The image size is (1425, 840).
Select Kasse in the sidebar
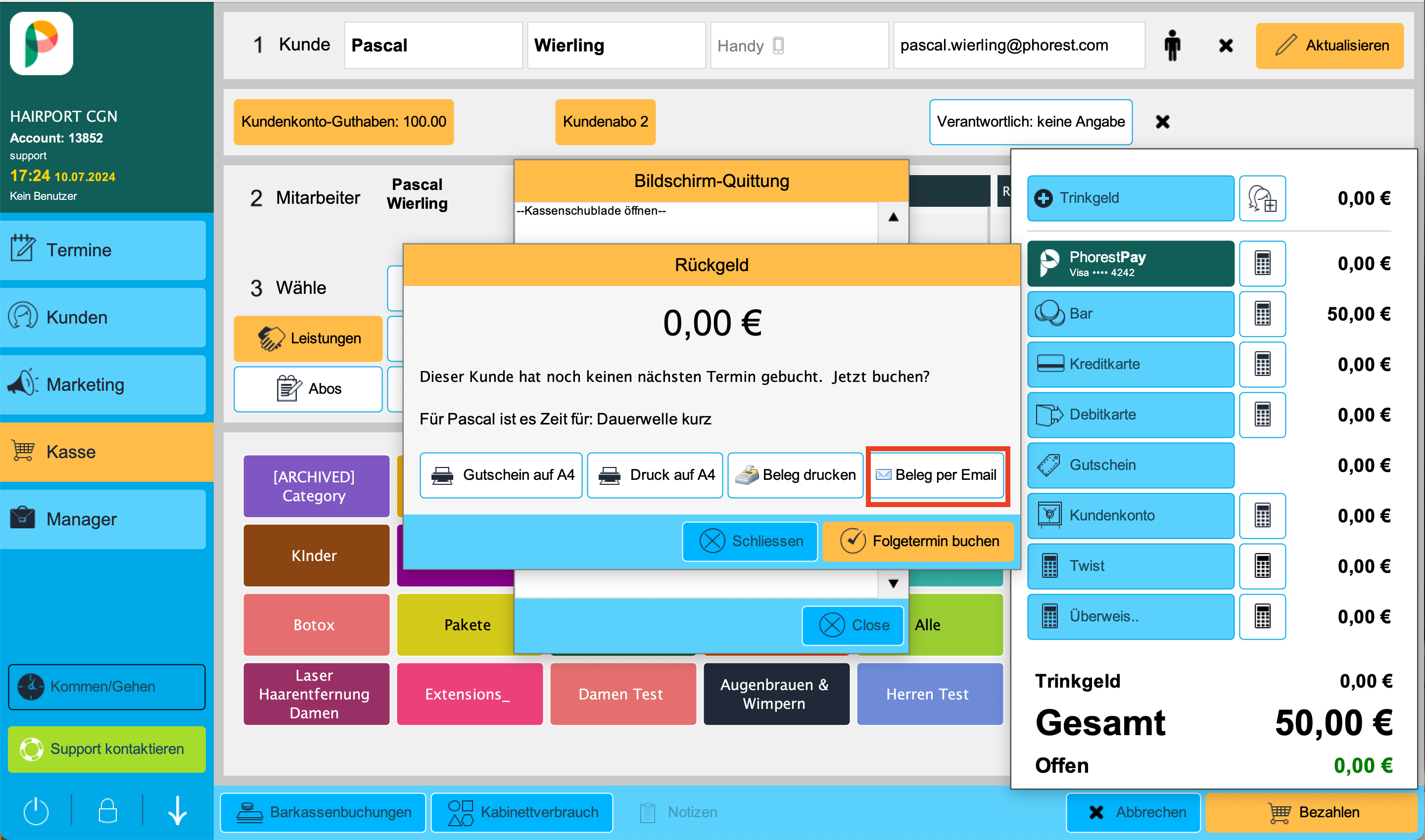(x=106, y=452)
